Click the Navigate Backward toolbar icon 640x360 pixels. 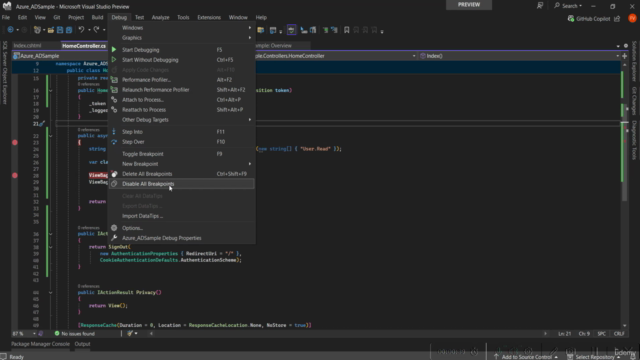pos(11,30)
